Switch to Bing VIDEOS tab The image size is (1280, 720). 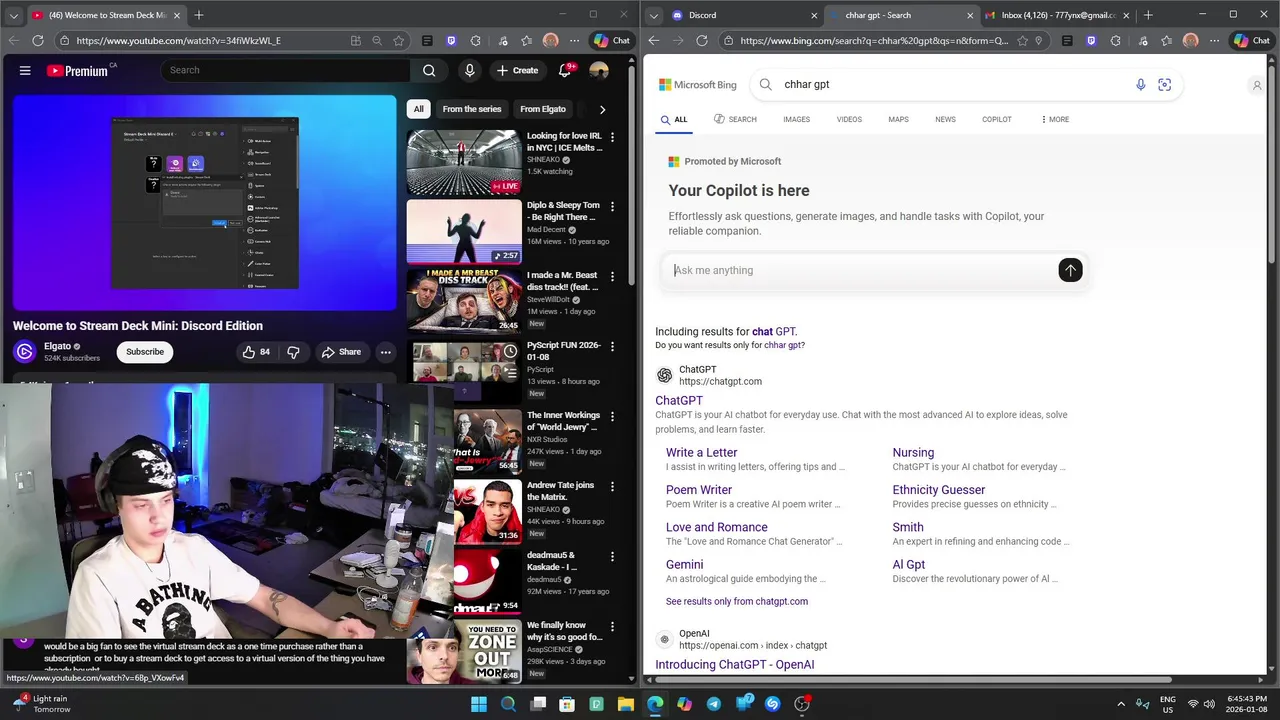(x=849, y=119)
